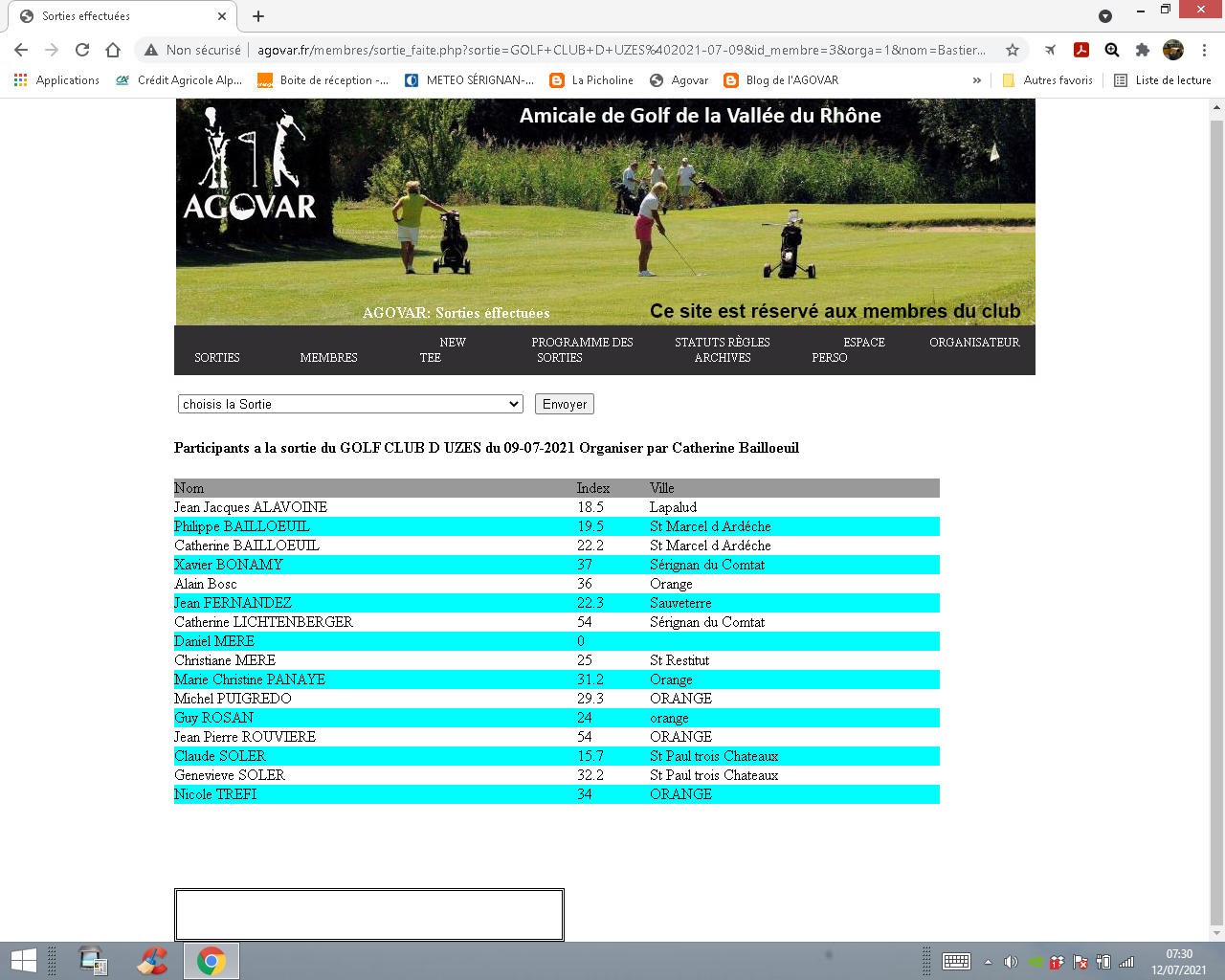1225x980 pixels.
Task: Open the taskbar clock showing 07:30
Action: tap(1179, 962)
